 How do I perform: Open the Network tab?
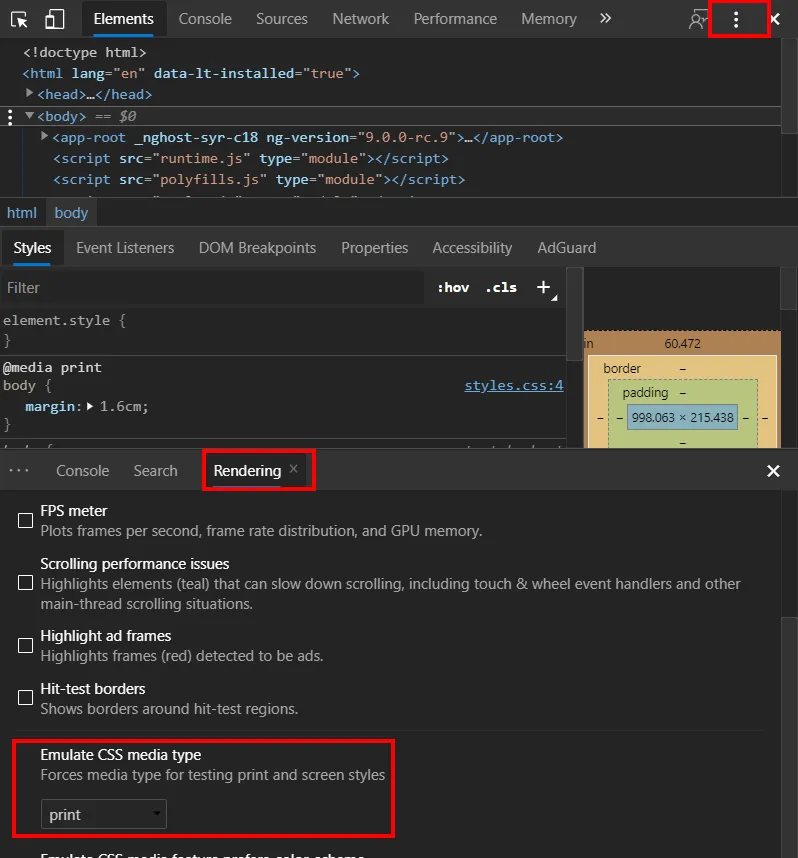[x=361, y=19]
